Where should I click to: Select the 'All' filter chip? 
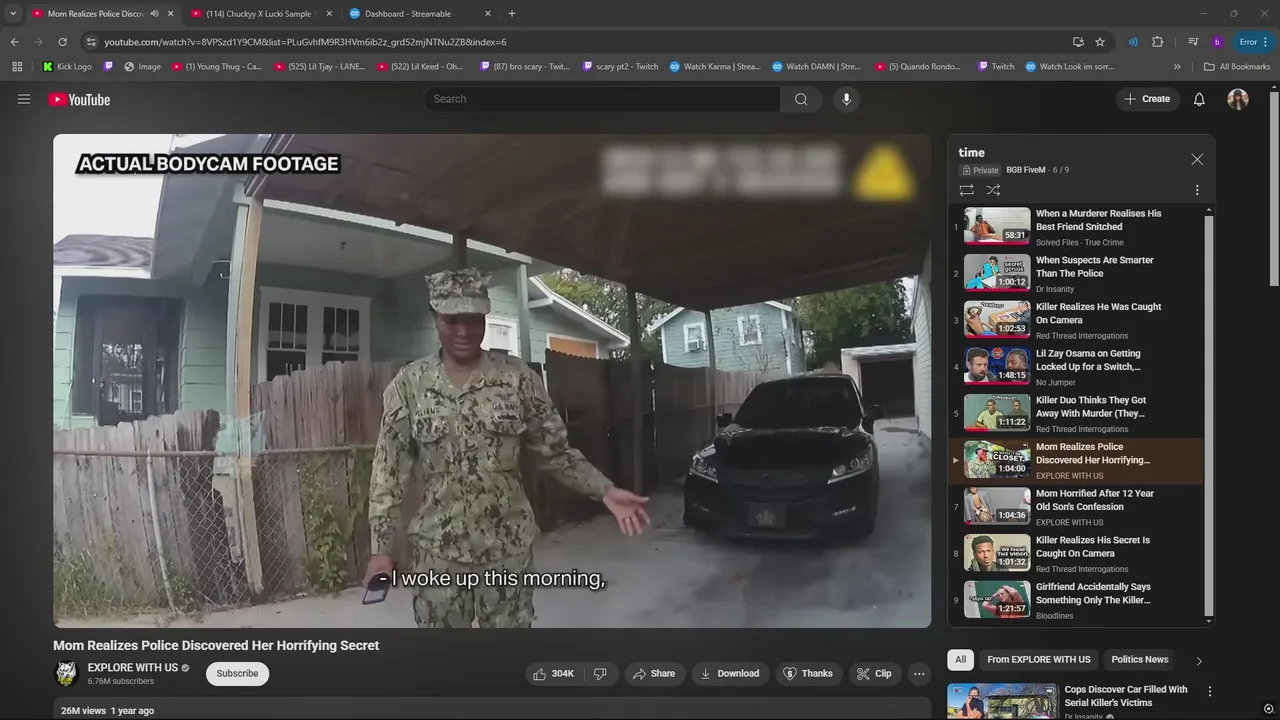pyautogui.click(x=960, y=660)
